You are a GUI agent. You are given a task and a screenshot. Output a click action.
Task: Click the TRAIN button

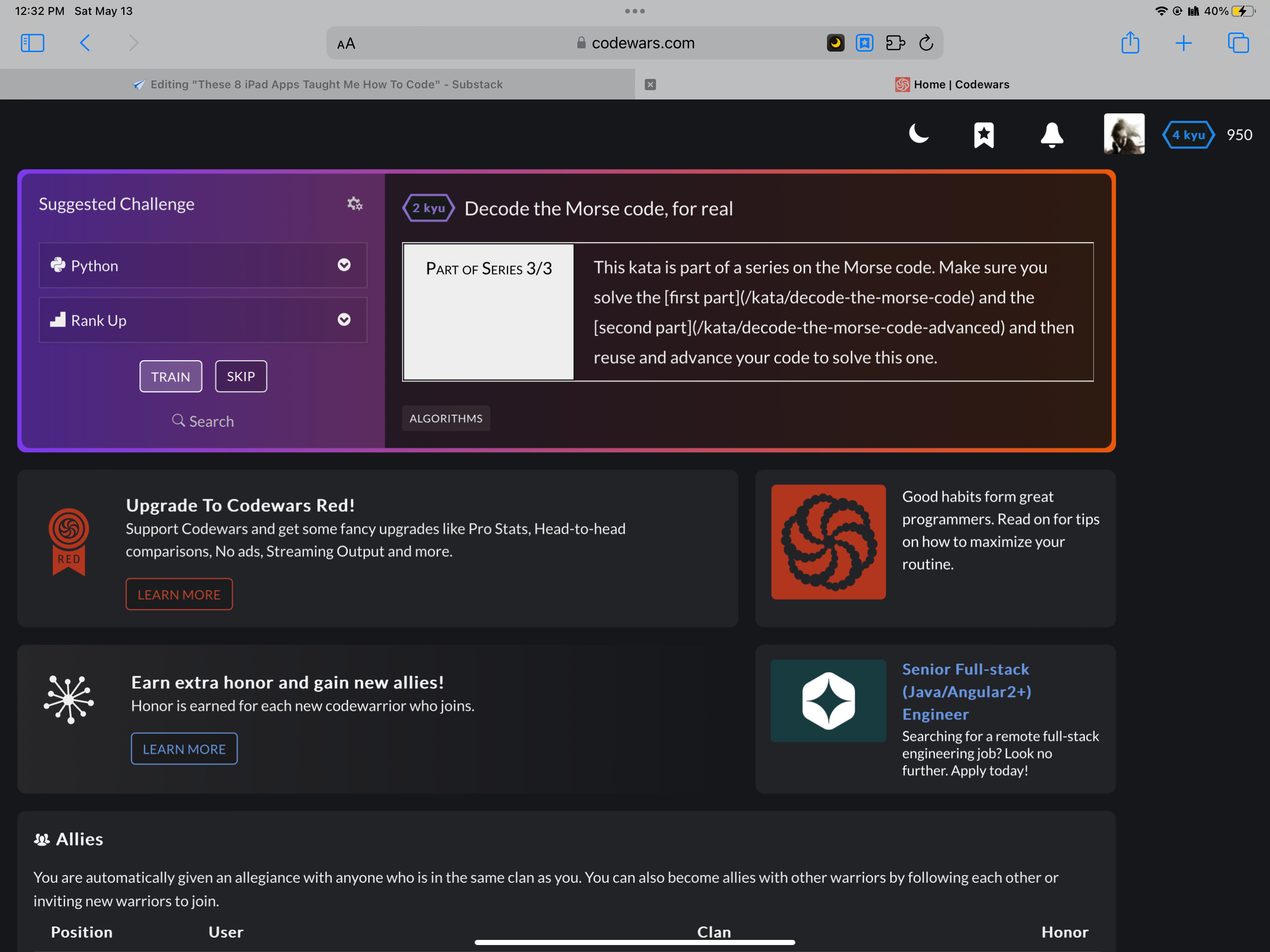click(x=171, y=377)
